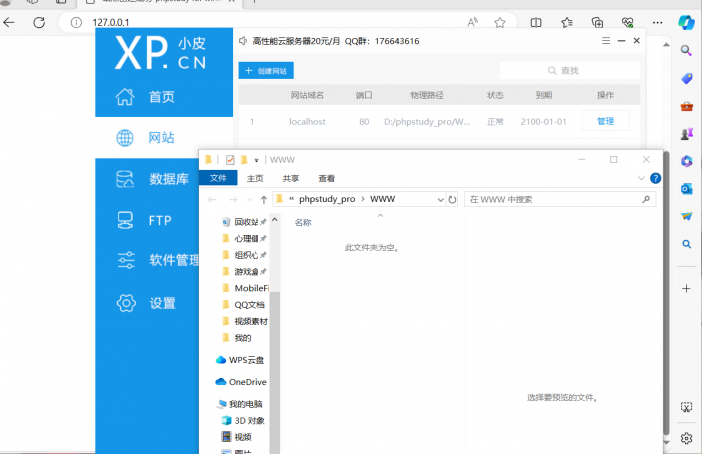Select the 网站 website globe icon

tap(125, 138)
